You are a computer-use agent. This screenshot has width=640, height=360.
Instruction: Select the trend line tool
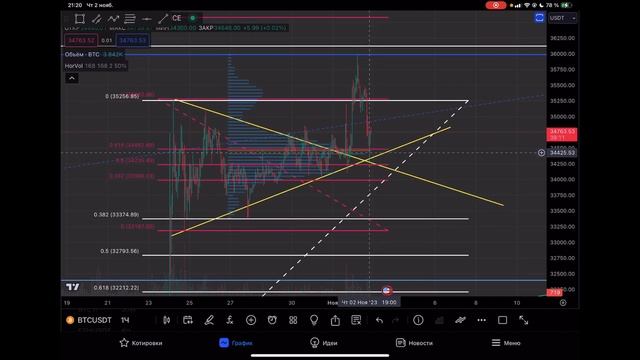click(163, 18)
